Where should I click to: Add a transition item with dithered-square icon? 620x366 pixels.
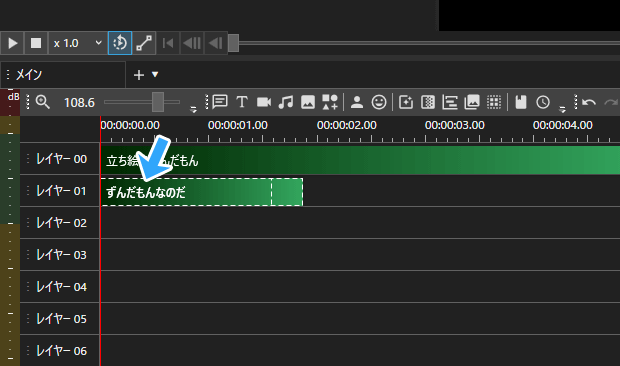pos(428,102)
